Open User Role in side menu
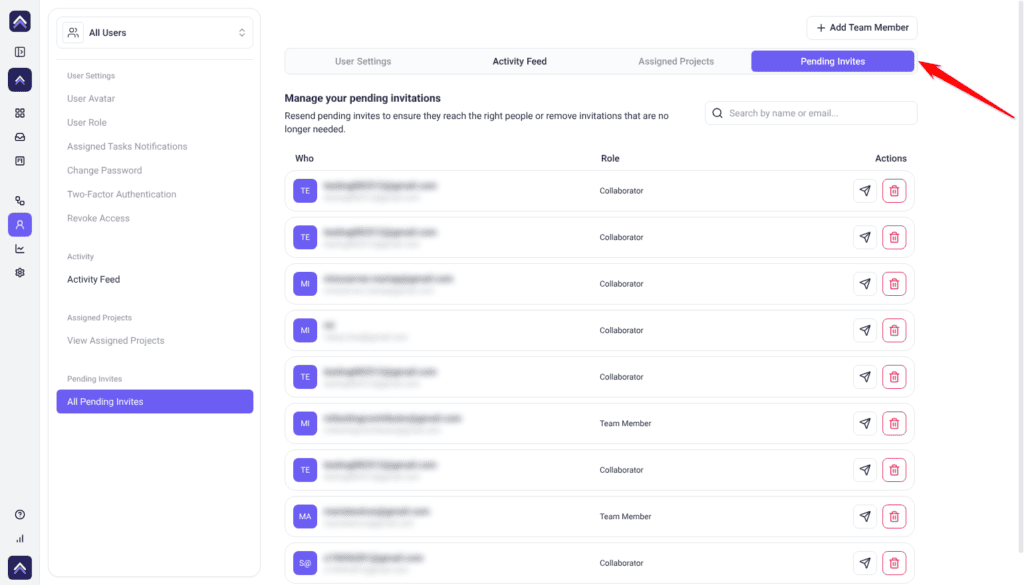The width and height of the screenshot is (1024, 585). [x=87, y=123]
